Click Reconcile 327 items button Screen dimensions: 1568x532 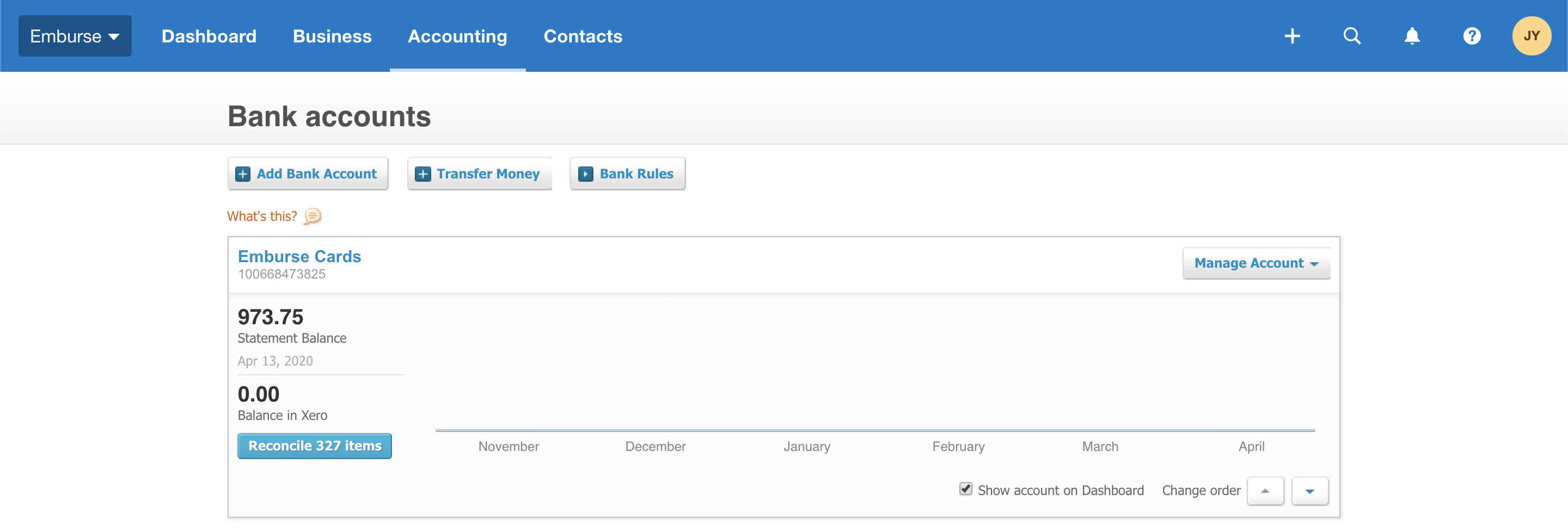click(314, 446)
